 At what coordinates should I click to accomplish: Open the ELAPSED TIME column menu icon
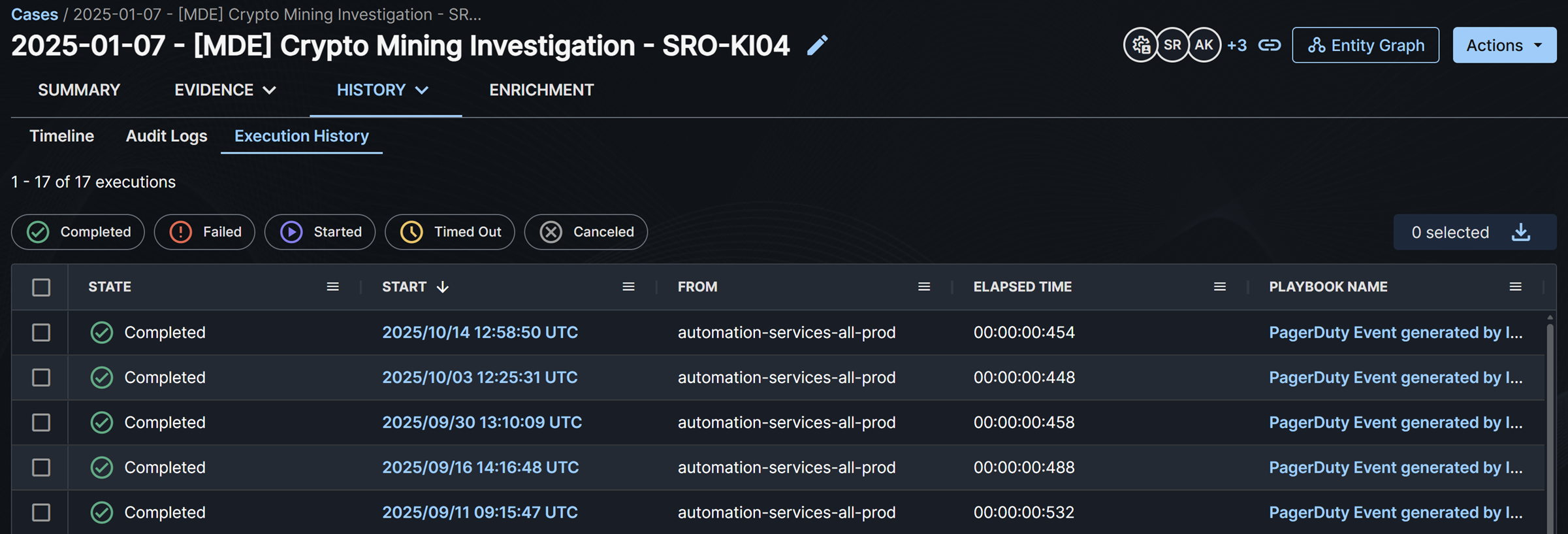pyautogui.click(x=1219, y=287)
